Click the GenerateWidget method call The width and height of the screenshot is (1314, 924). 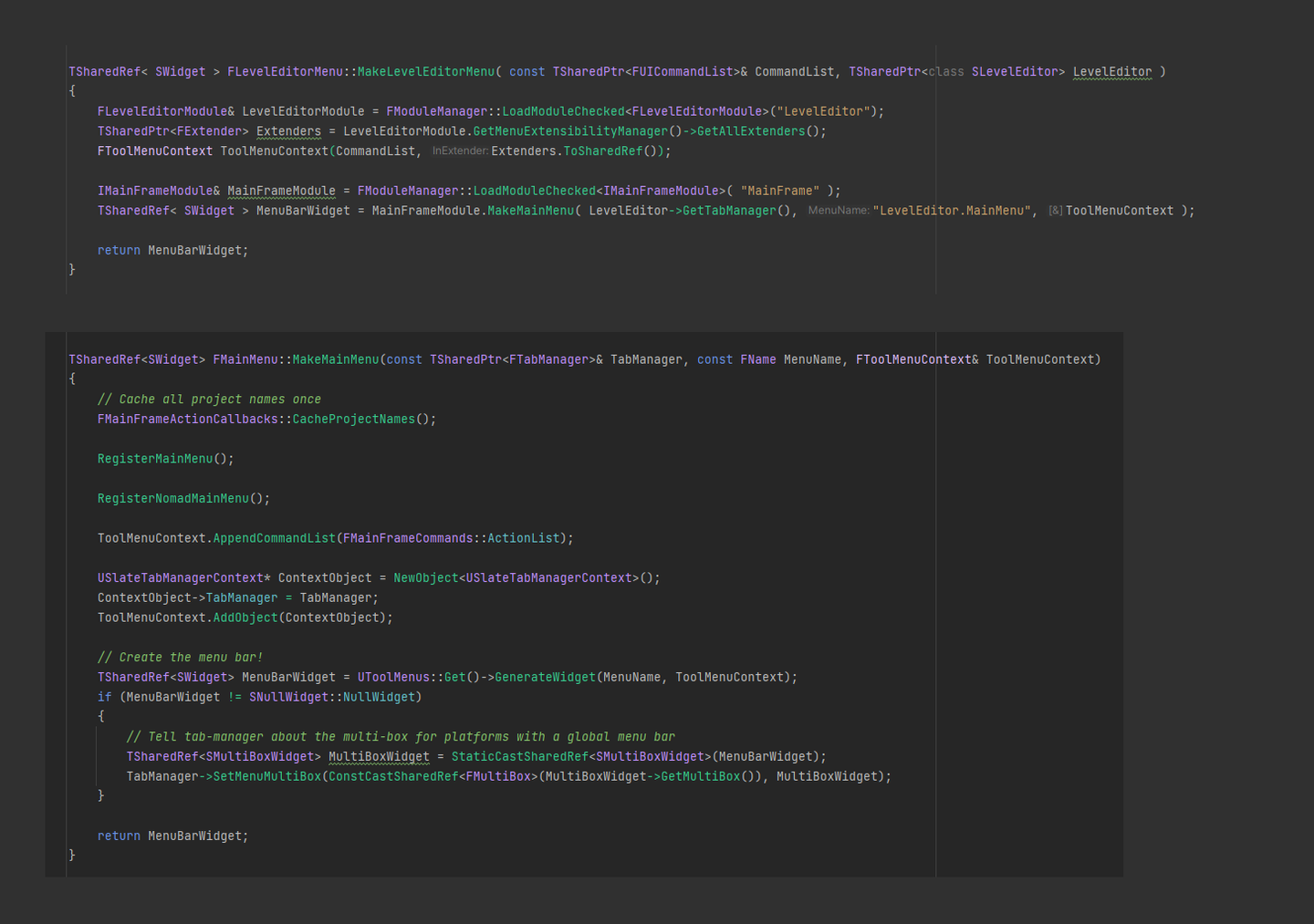coord(546,678)
